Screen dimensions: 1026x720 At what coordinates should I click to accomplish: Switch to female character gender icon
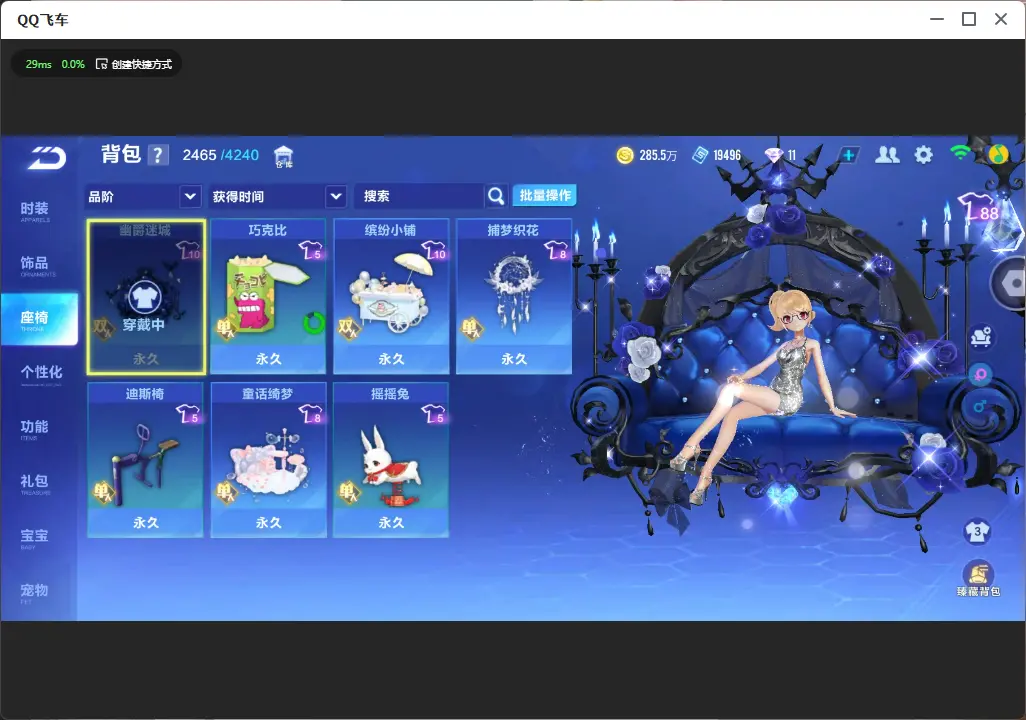[x=980, y=375]
